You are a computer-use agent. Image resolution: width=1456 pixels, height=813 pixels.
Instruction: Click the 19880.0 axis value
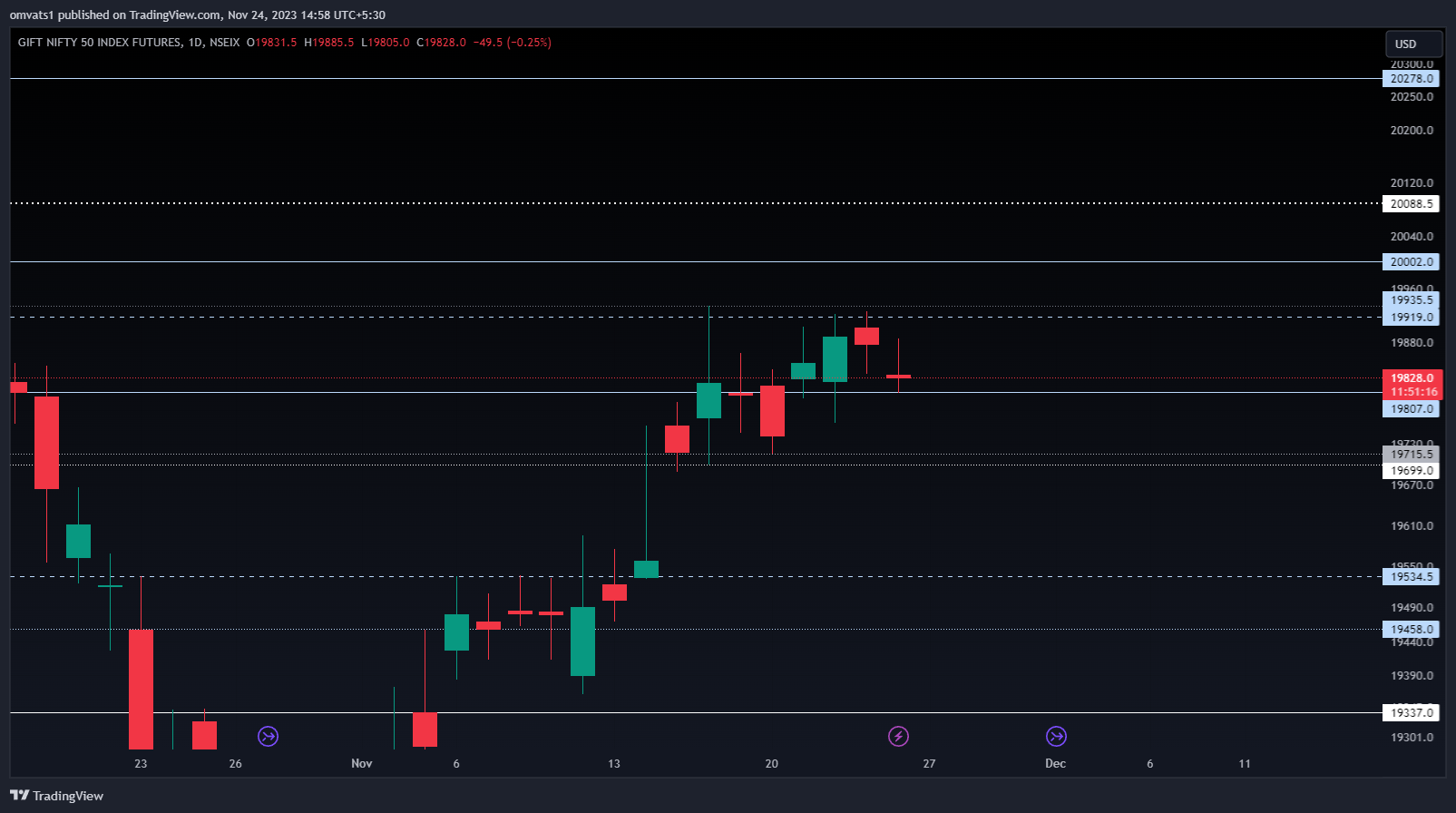pos(1412,343)
